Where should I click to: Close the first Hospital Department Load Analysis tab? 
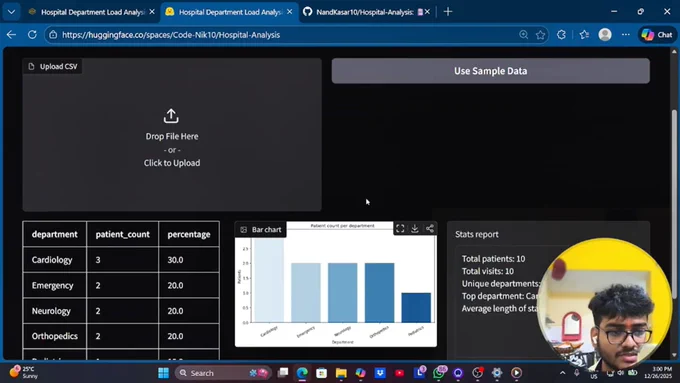coord(152,12)
